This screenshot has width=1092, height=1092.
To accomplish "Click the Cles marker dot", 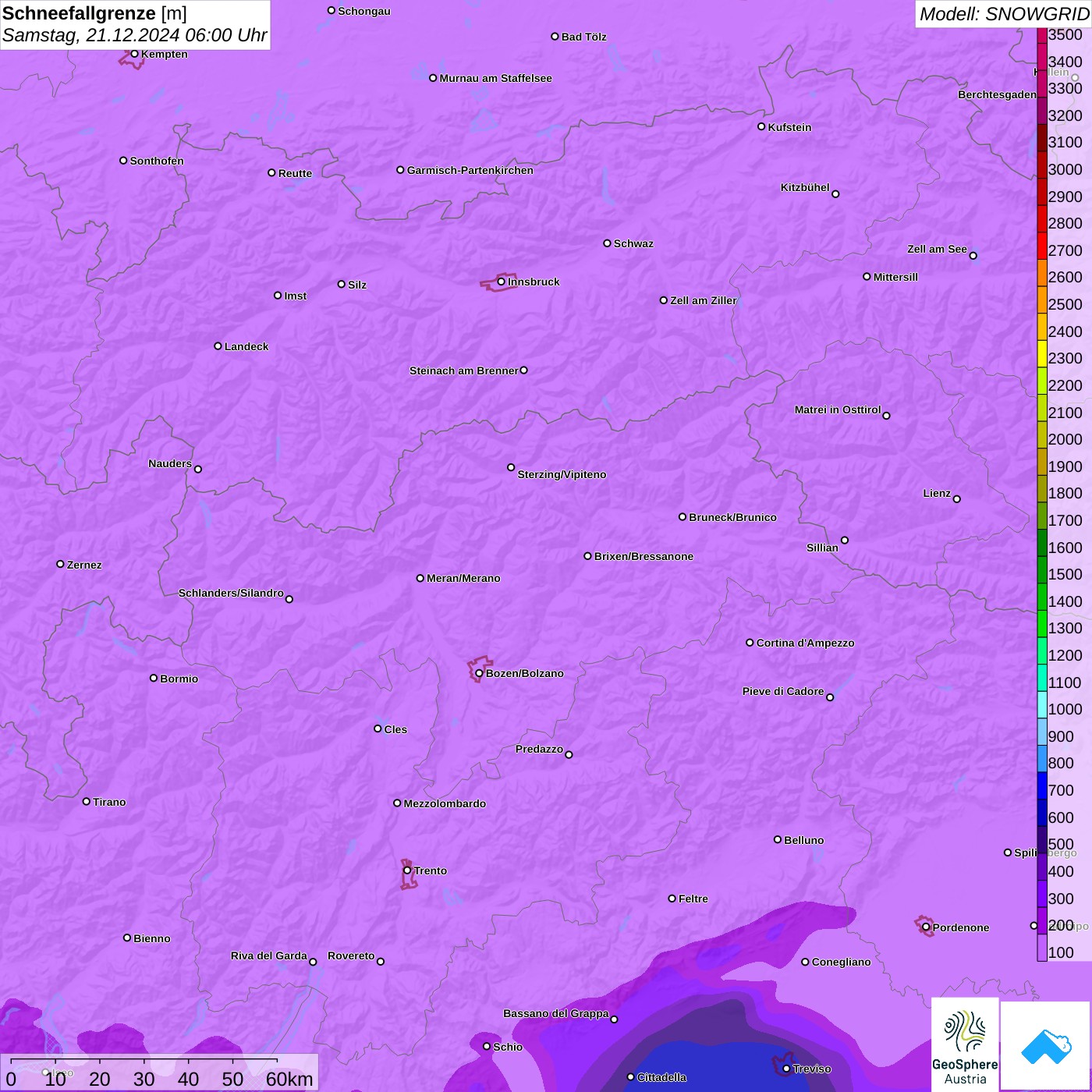I will [378, 729].
